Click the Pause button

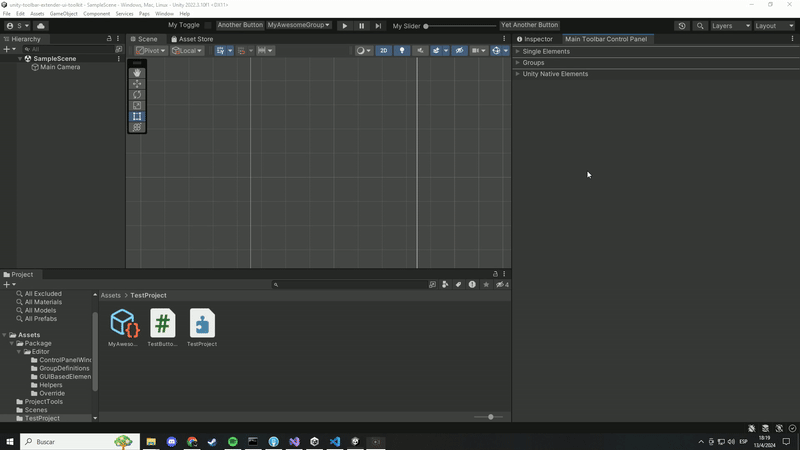point(361,26)
